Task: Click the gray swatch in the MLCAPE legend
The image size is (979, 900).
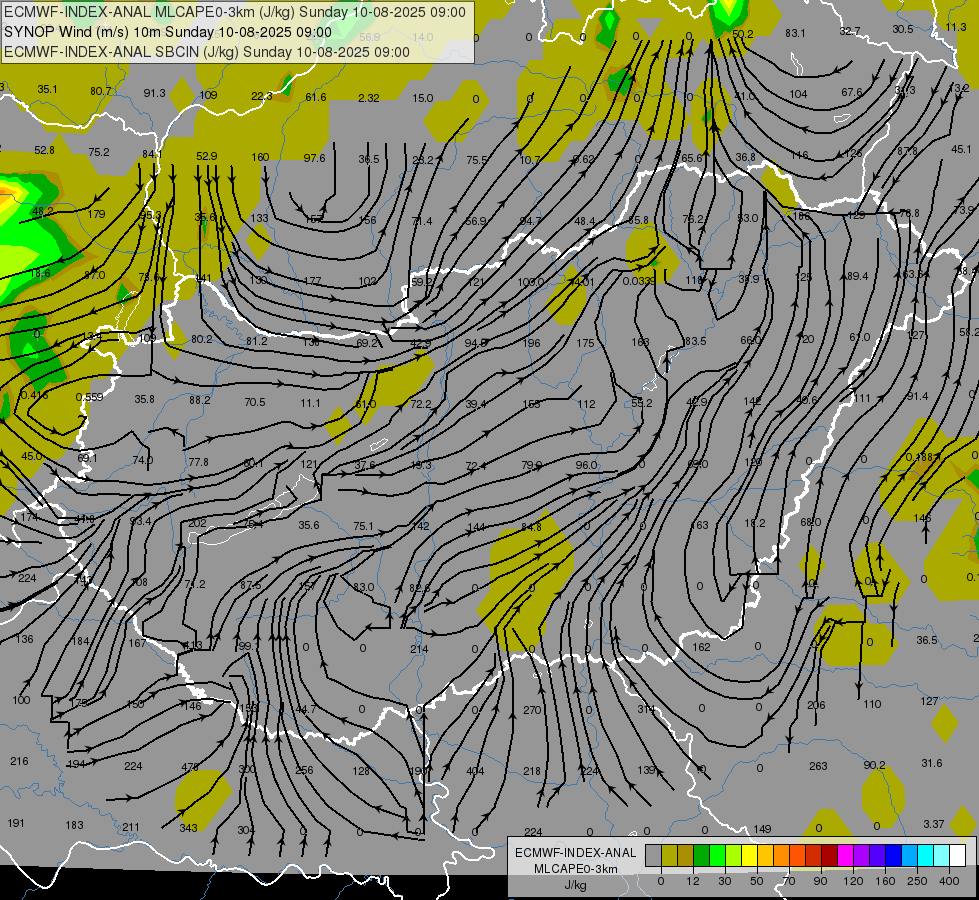Action: point(654,855)
